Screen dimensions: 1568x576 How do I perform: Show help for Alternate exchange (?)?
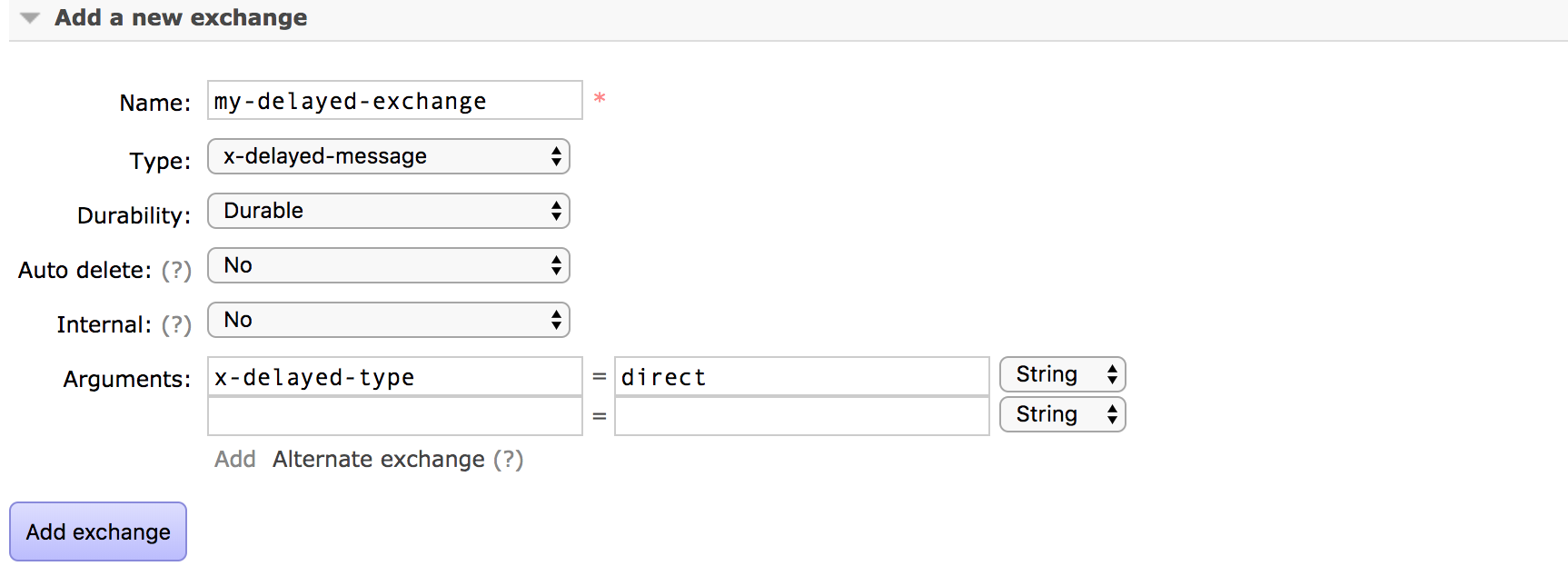tap(509, 460)
